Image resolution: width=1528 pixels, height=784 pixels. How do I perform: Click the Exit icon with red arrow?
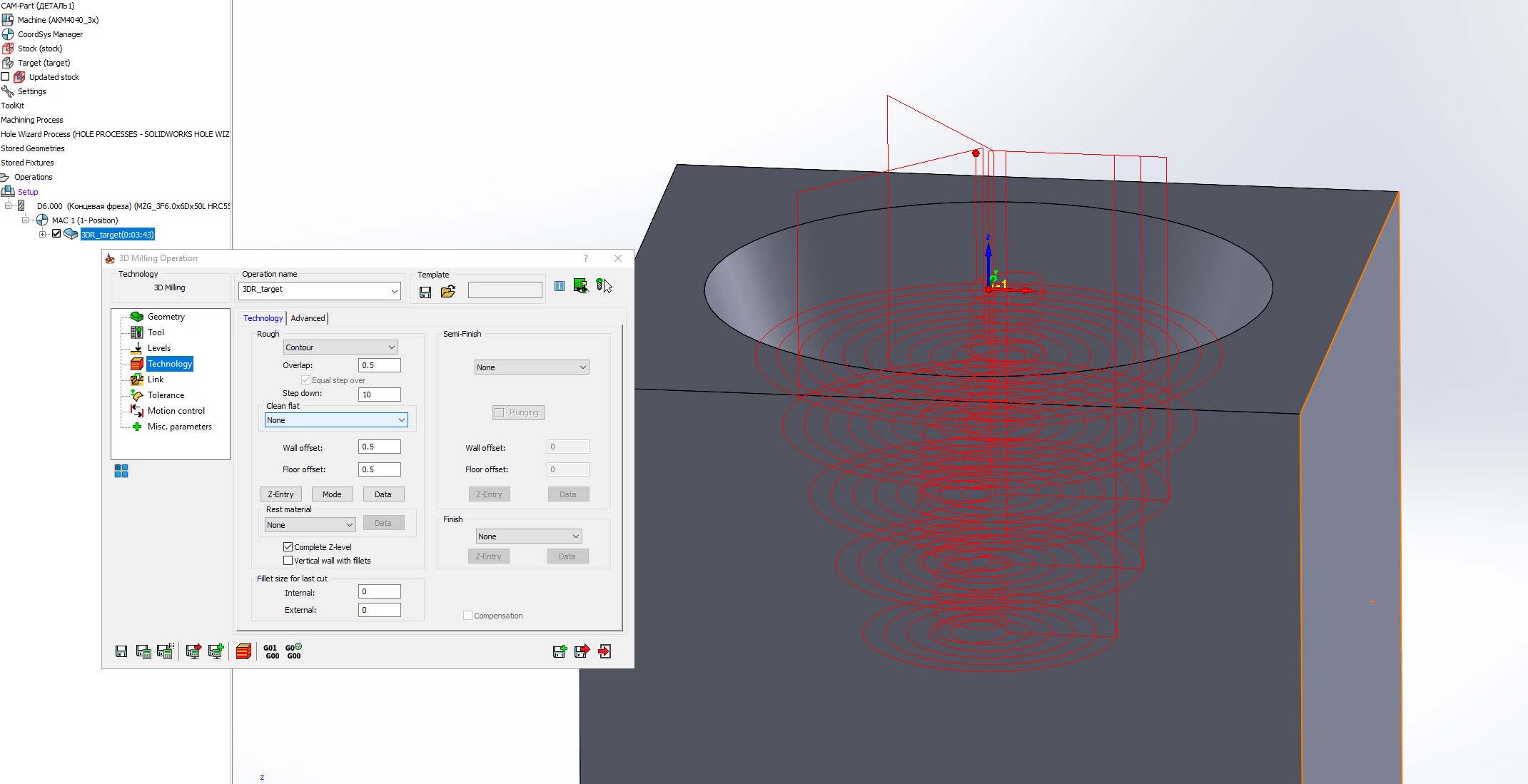[605, 651]
